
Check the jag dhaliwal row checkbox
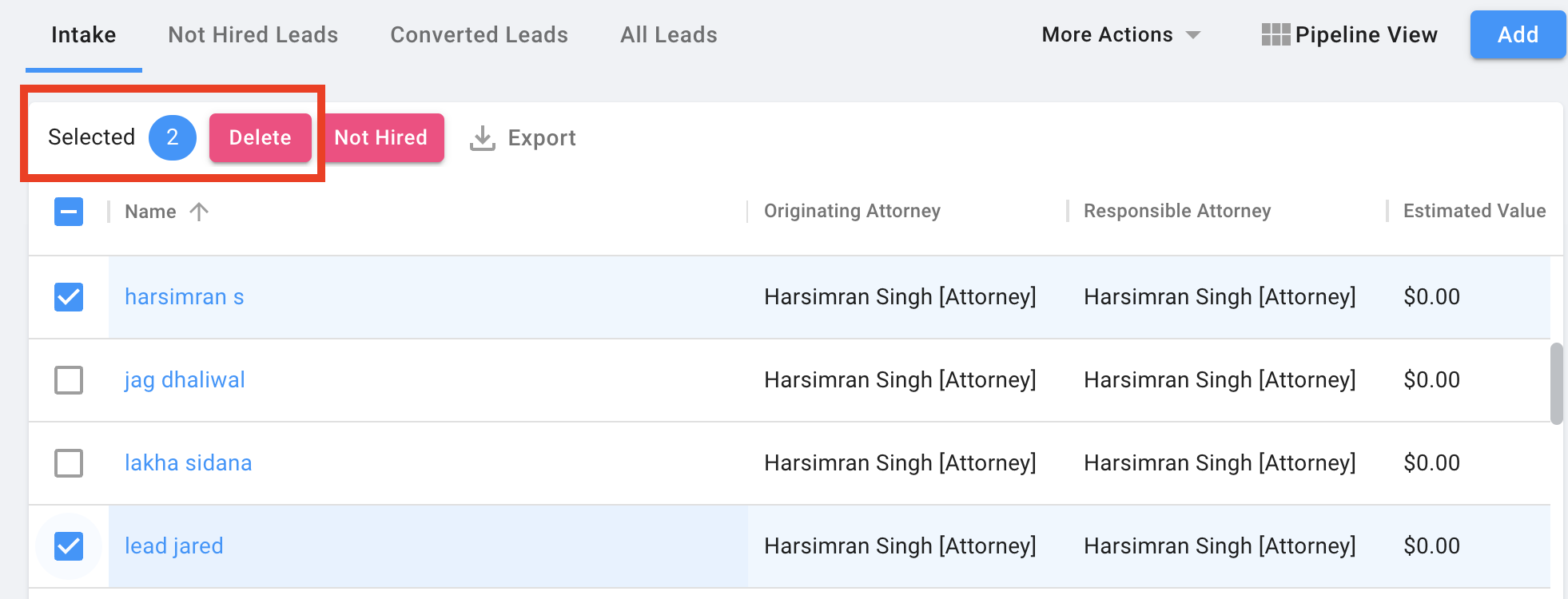69,380
